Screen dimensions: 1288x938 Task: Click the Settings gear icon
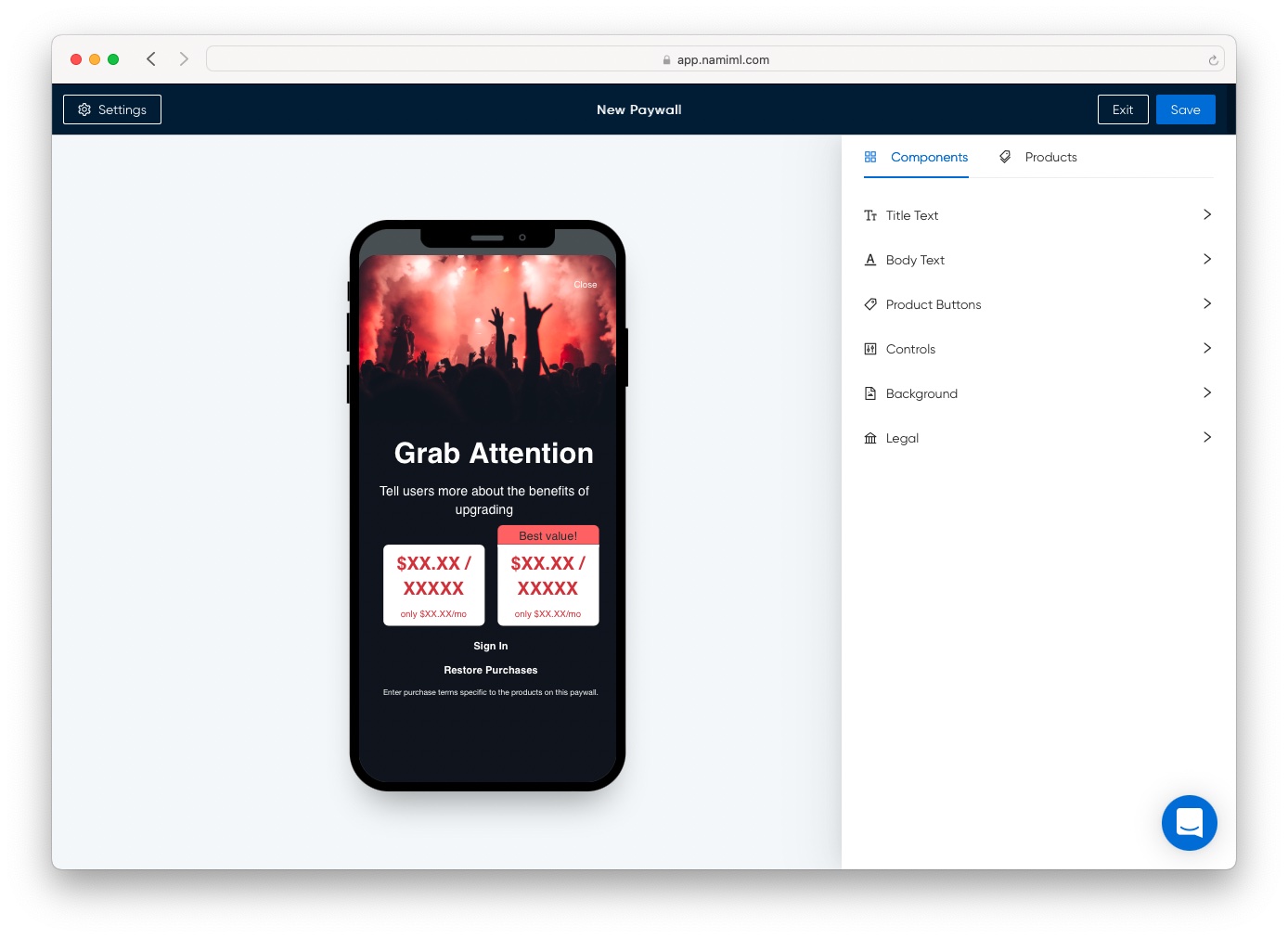84,109
